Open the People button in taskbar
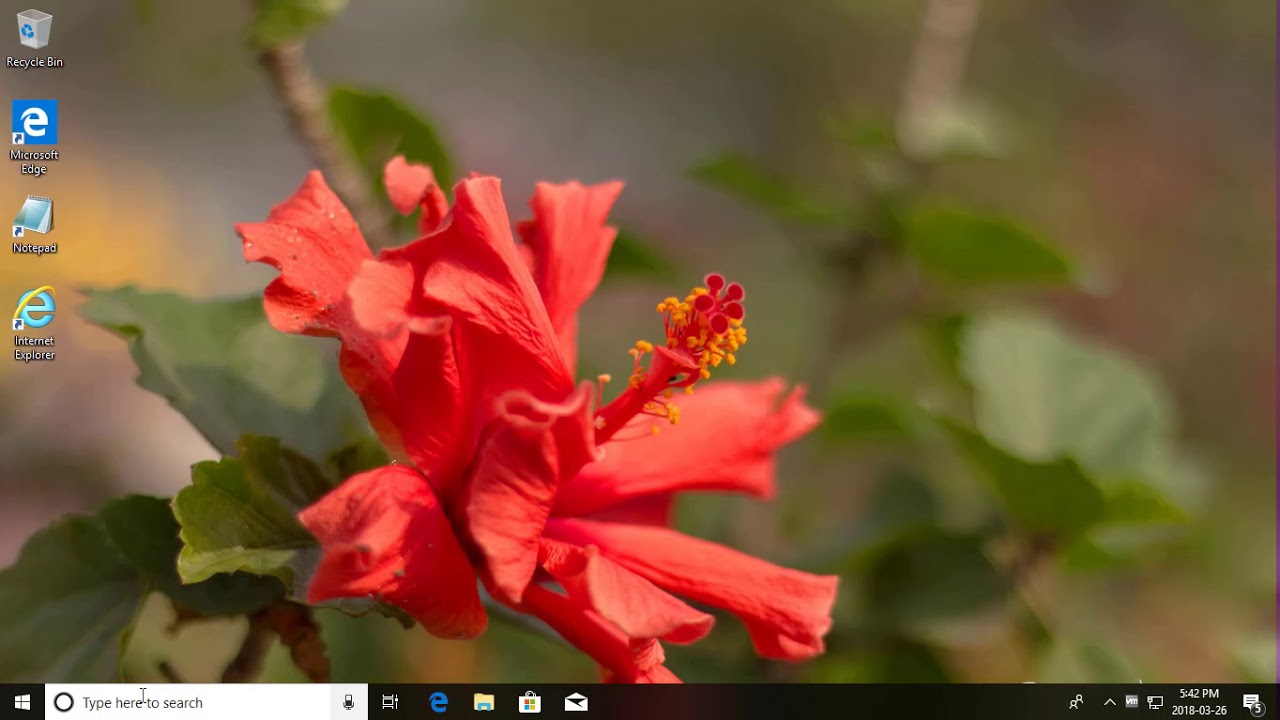The height and width of the screenshot is (720, 1280). click(x=1076, y=702)
